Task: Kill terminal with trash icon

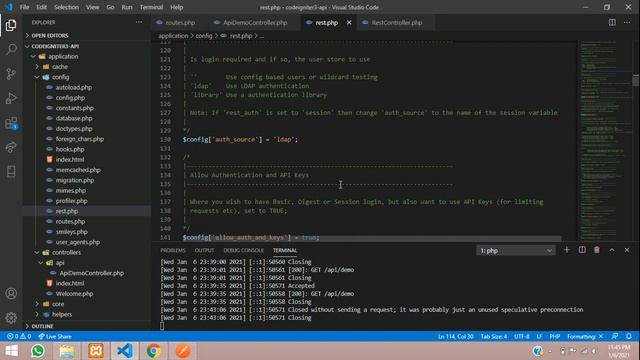Action: click(x=597, y=250)
